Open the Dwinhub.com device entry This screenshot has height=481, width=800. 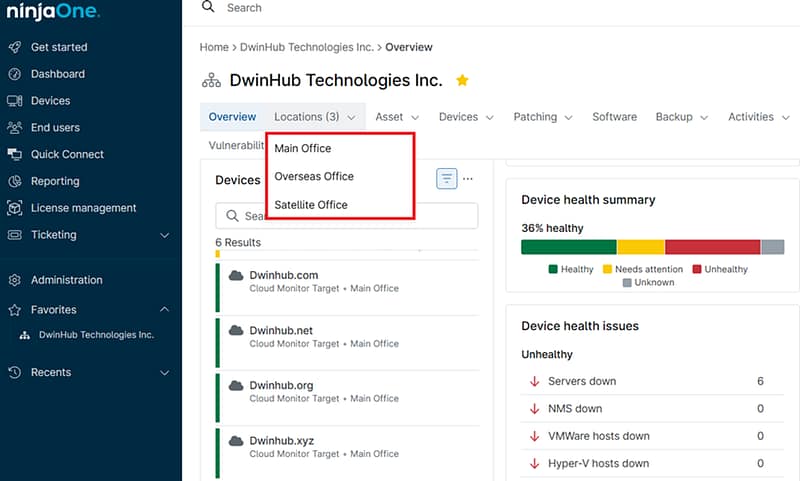347,286
